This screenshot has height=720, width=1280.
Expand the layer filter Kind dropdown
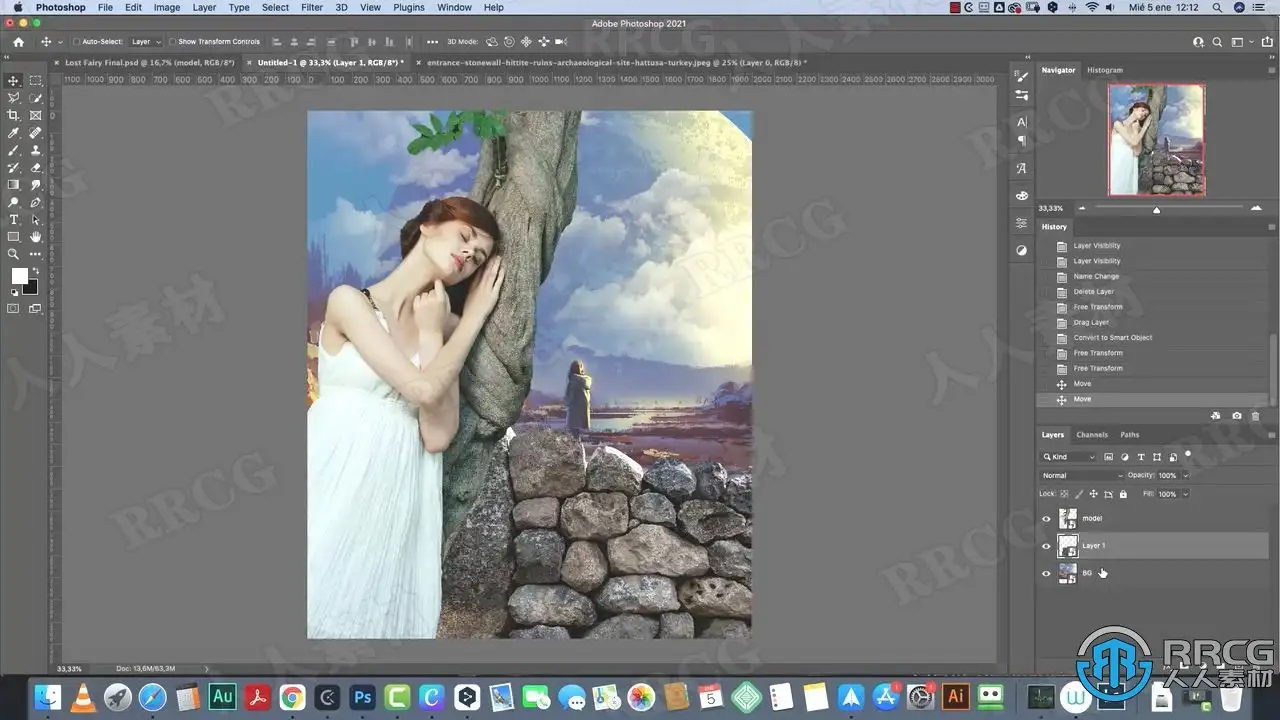pyautogui.click(x=1069, y=457)
